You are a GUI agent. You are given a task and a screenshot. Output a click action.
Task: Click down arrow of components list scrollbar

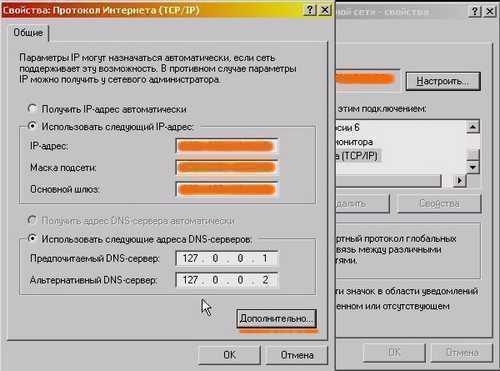pos(473,167)
